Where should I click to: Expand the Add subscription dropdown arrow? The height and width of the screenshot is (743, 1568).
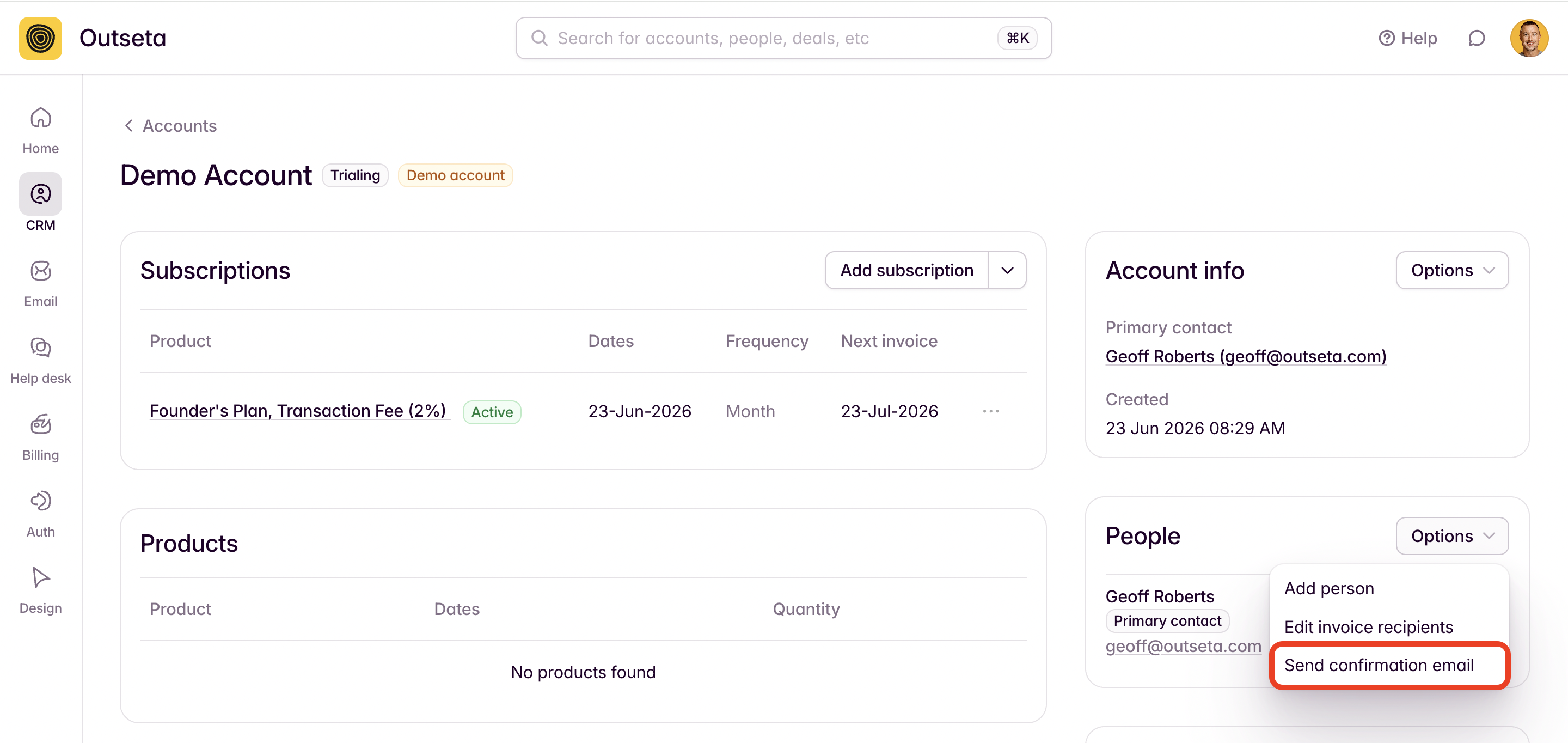1007,270
